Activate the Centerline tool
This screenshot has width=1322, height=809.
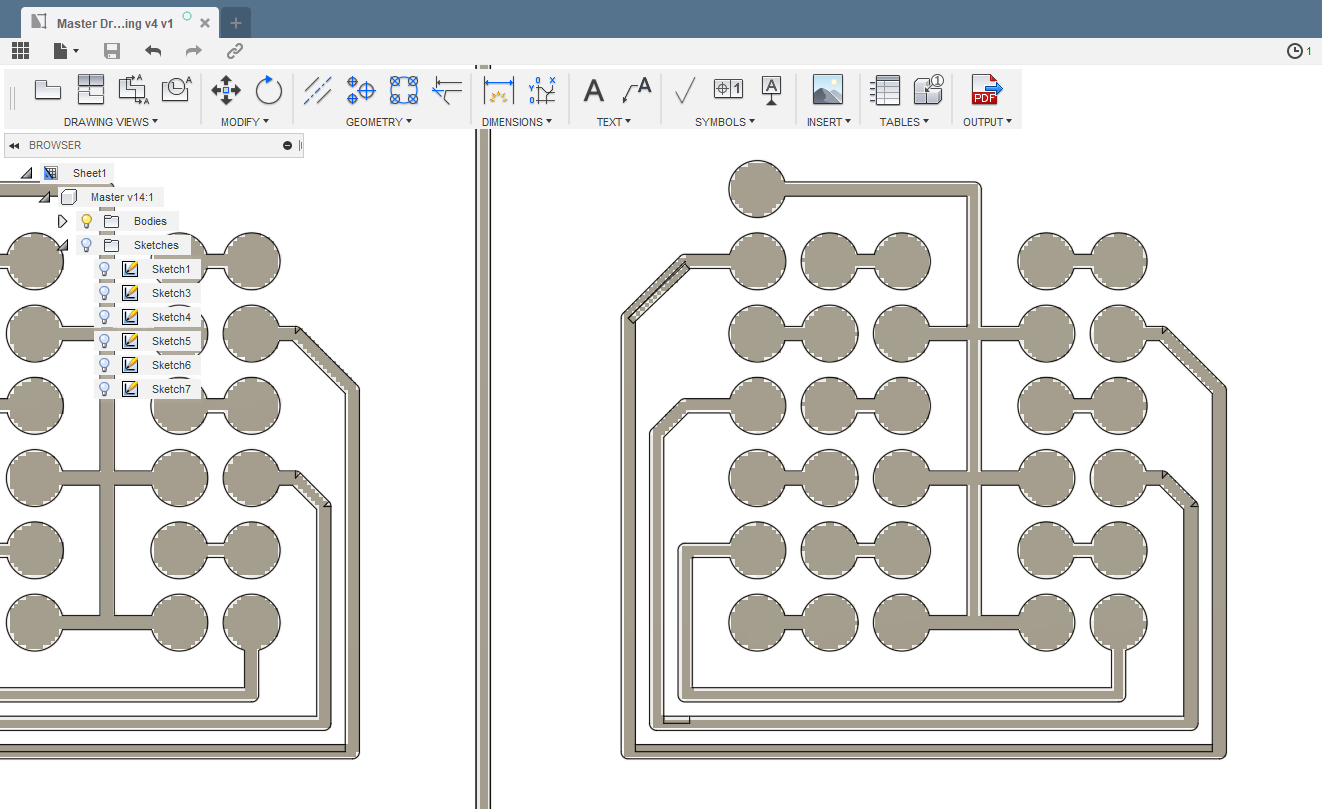click(x=318, y=90)
